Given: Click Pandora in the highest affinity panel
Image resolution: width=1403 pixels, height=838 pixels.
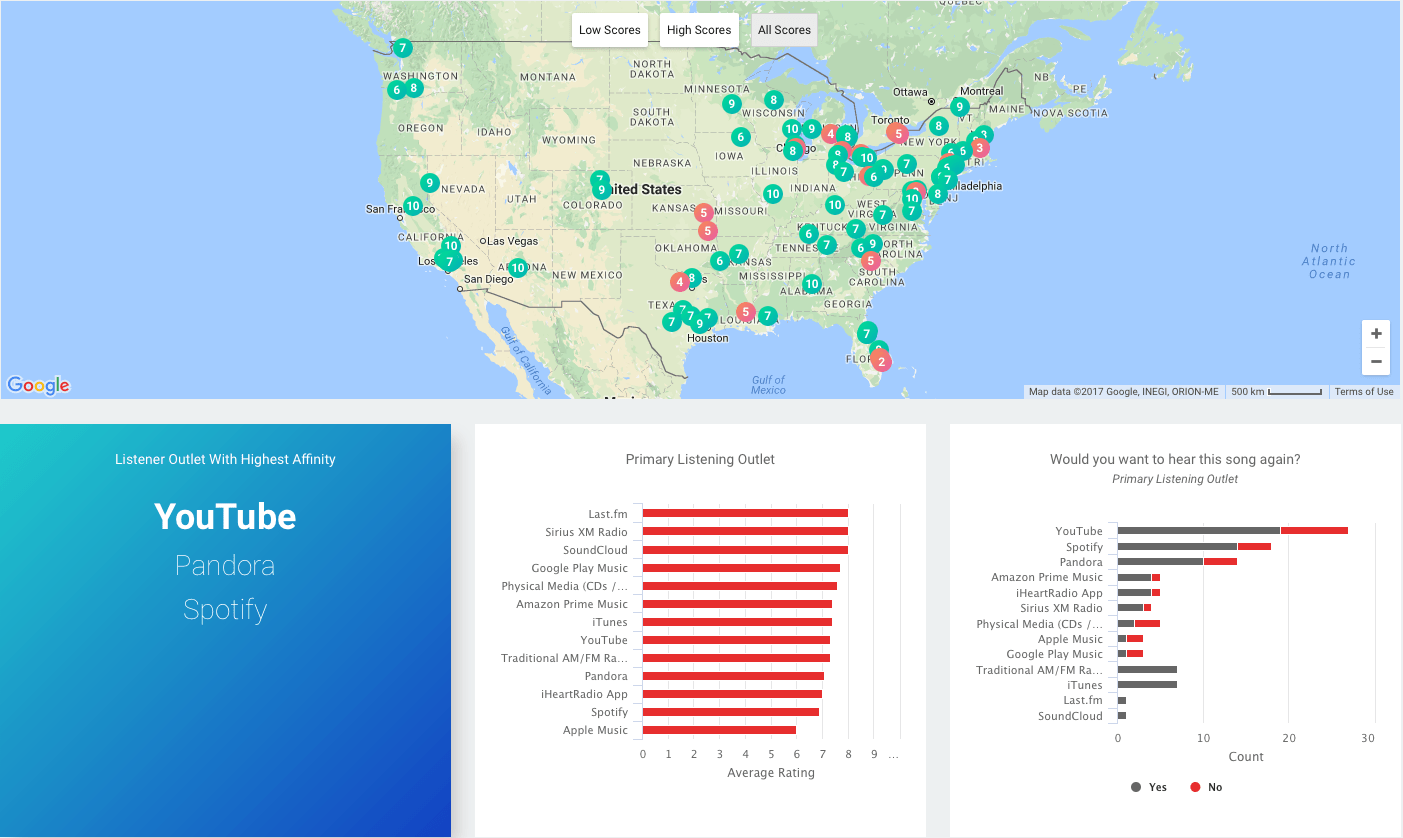Looking at the screenshot, I should pyautogui.click(x=225, y=565).
